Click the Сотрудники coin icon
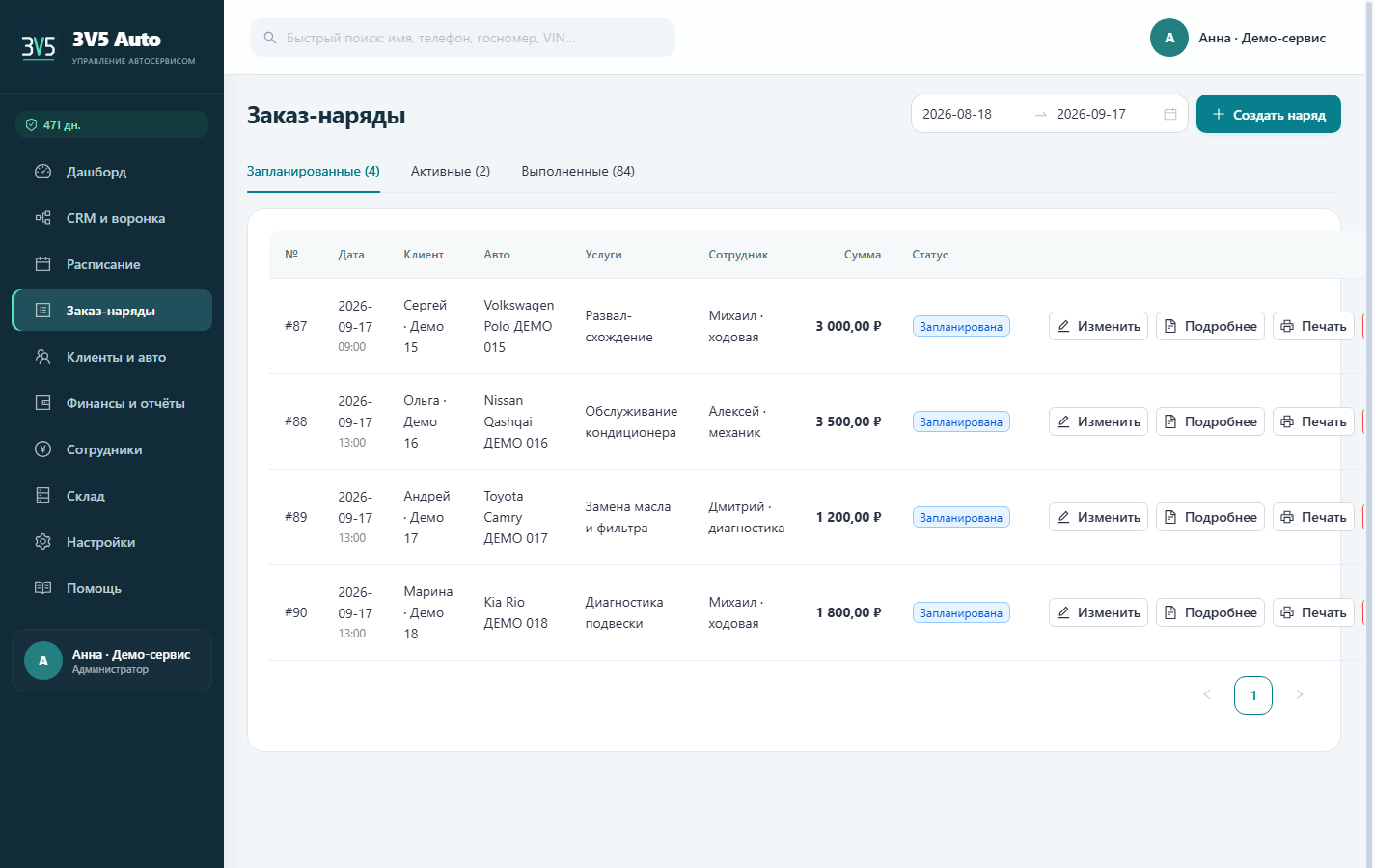 (42, 449)
